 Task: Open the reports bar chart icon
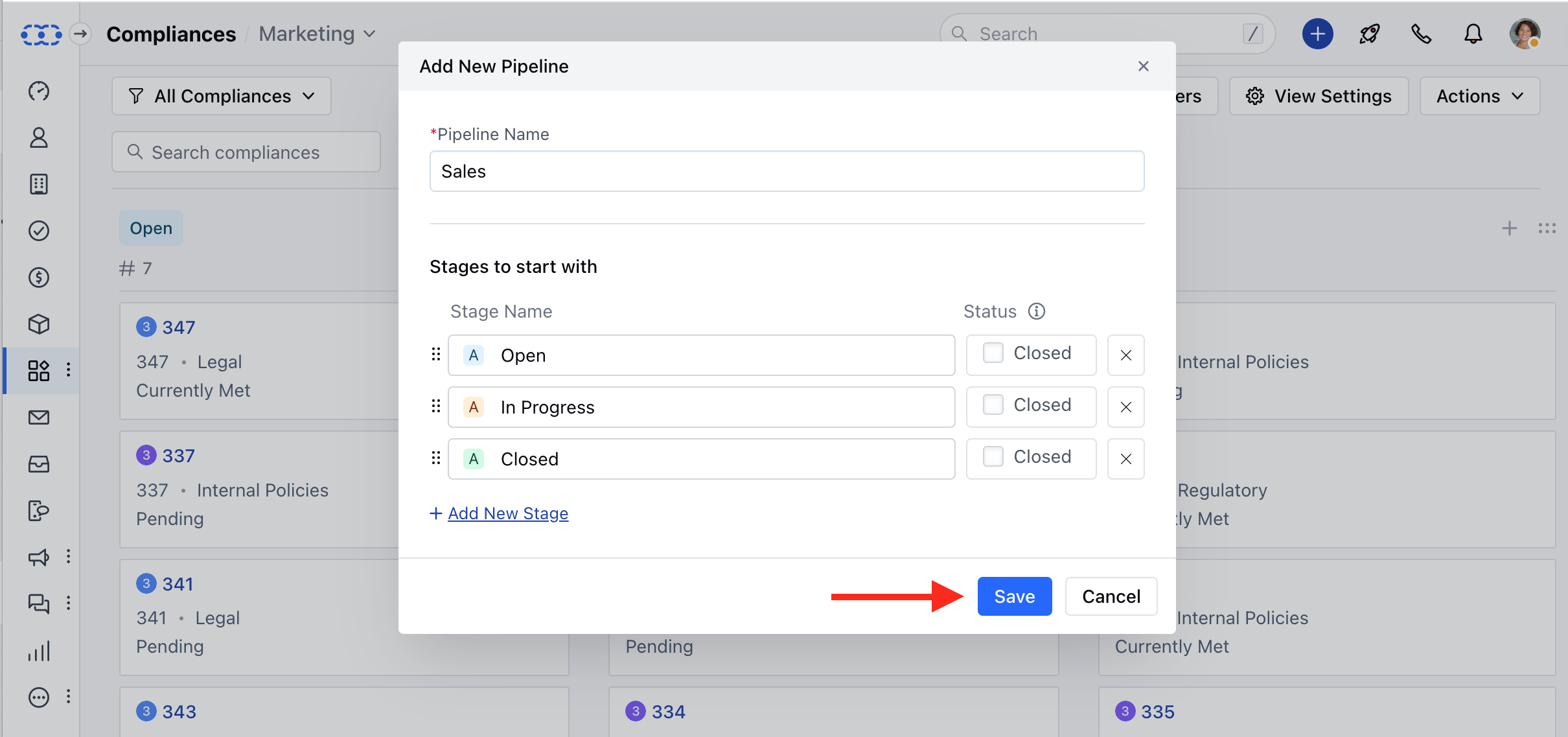39,651
